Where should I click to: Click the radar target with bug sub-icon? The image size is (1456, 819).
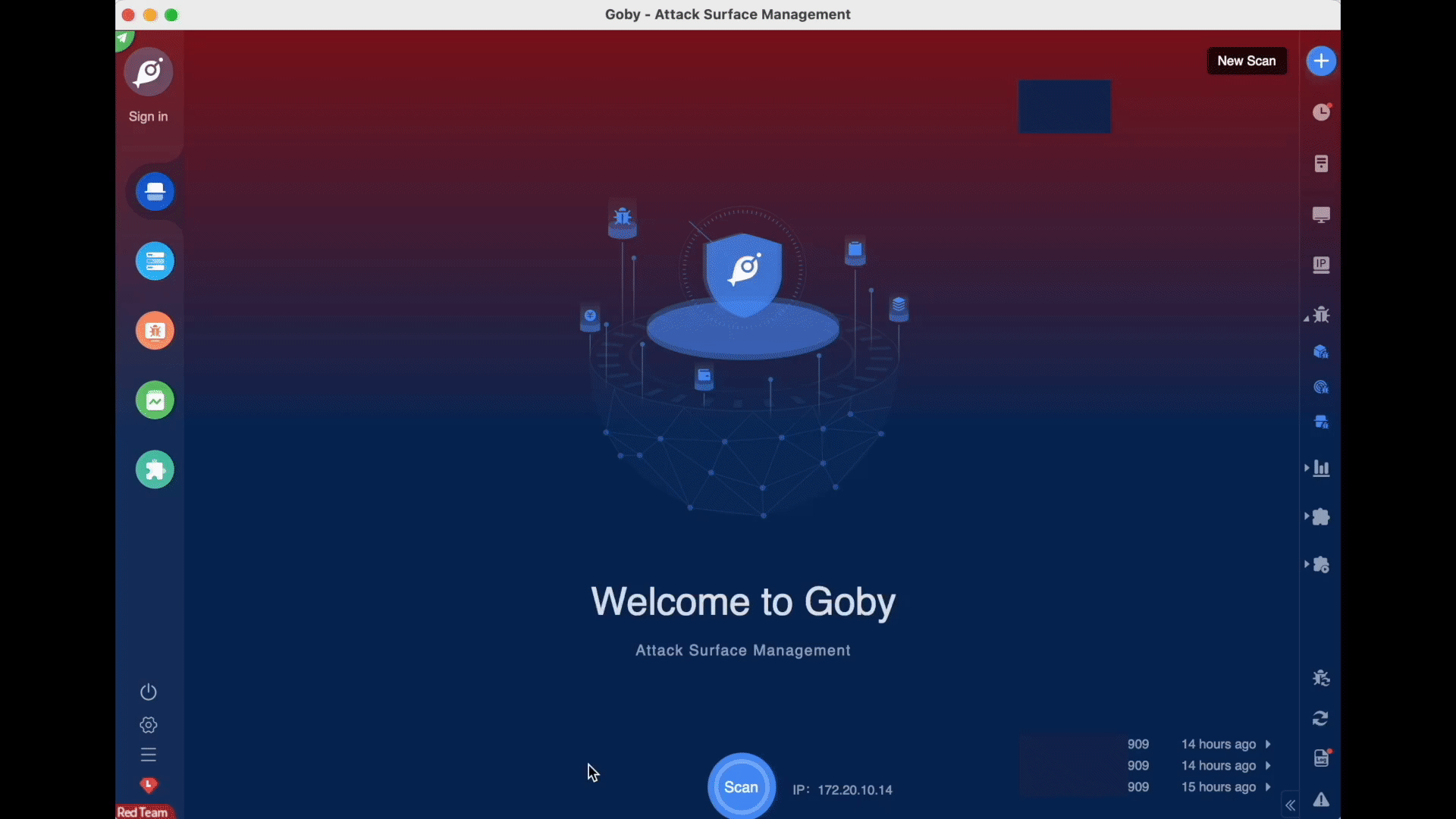[x=1321, y=387]
